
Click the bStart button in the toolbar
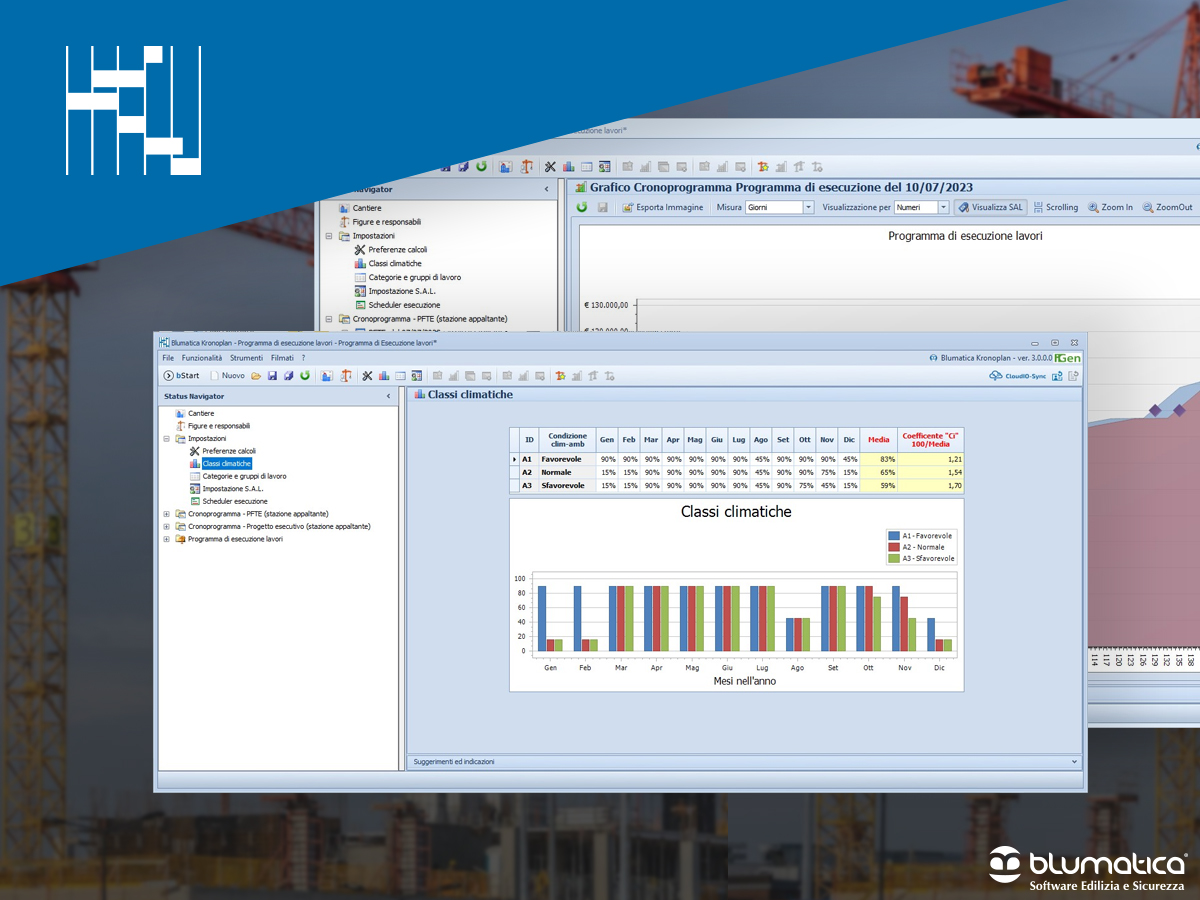pyautogui.click(x=181, y=375)
